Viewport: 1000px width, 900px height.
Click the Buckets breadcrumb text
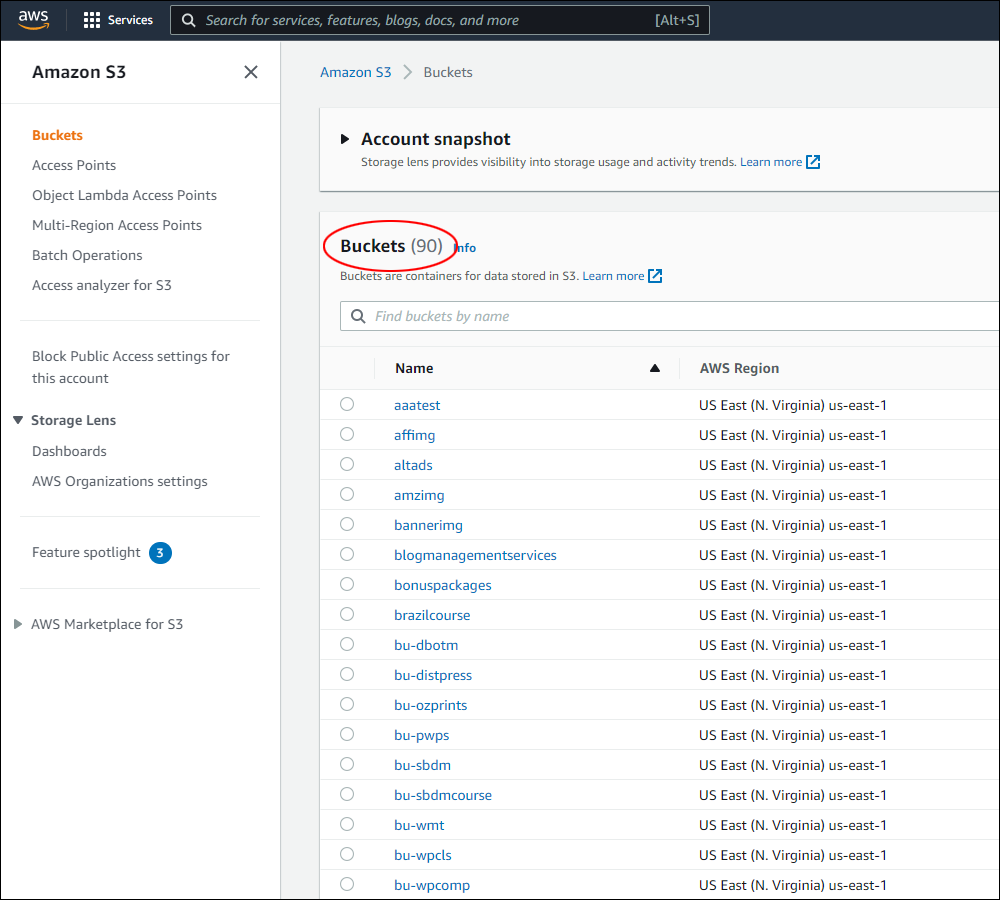tap(448, 72)
